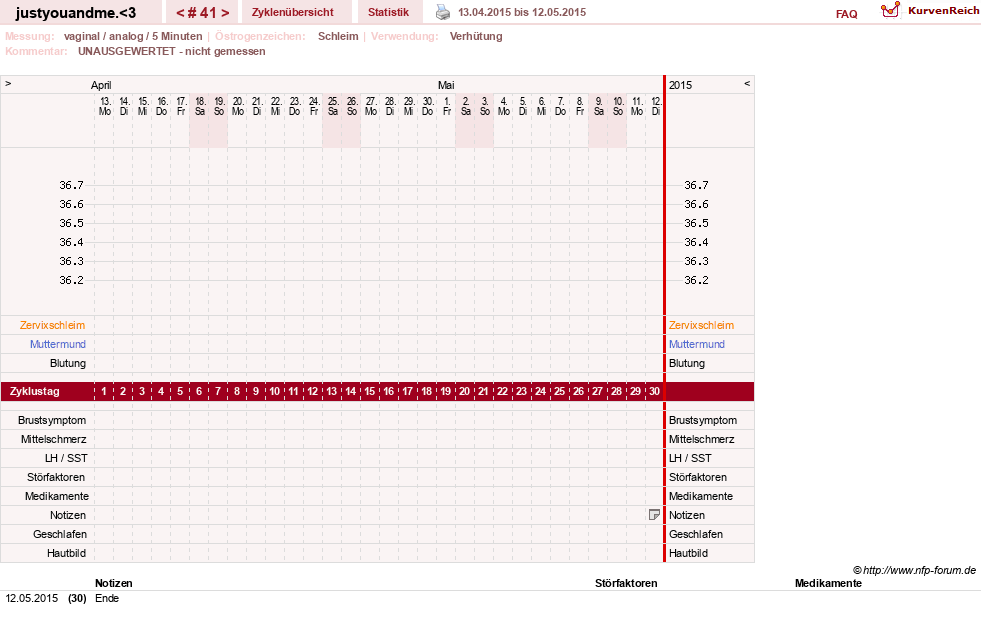Click the left Zervixschleim label
This screenshot has height=622, width=981.
(x=53, y=325)
